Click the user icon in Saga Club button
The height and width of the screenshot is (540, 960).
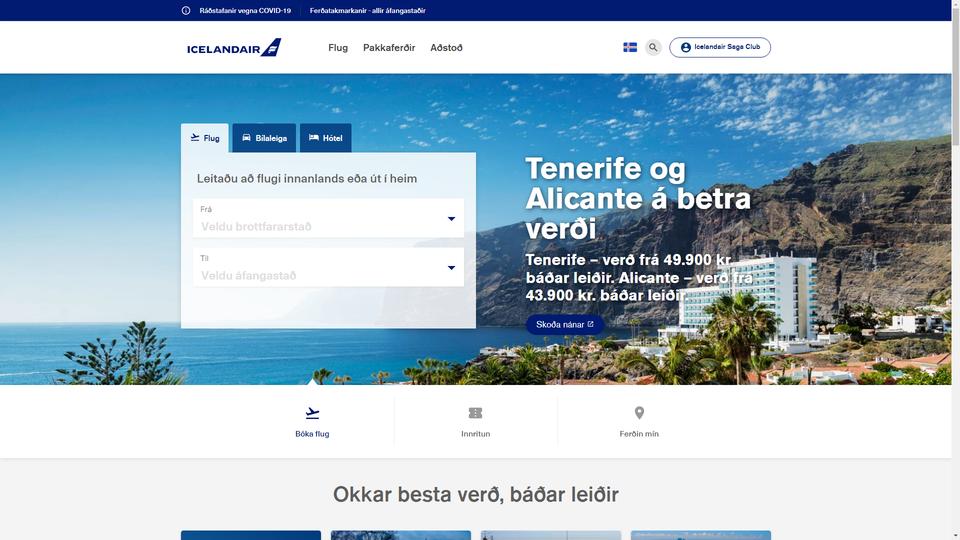click(x=686, y=47)
